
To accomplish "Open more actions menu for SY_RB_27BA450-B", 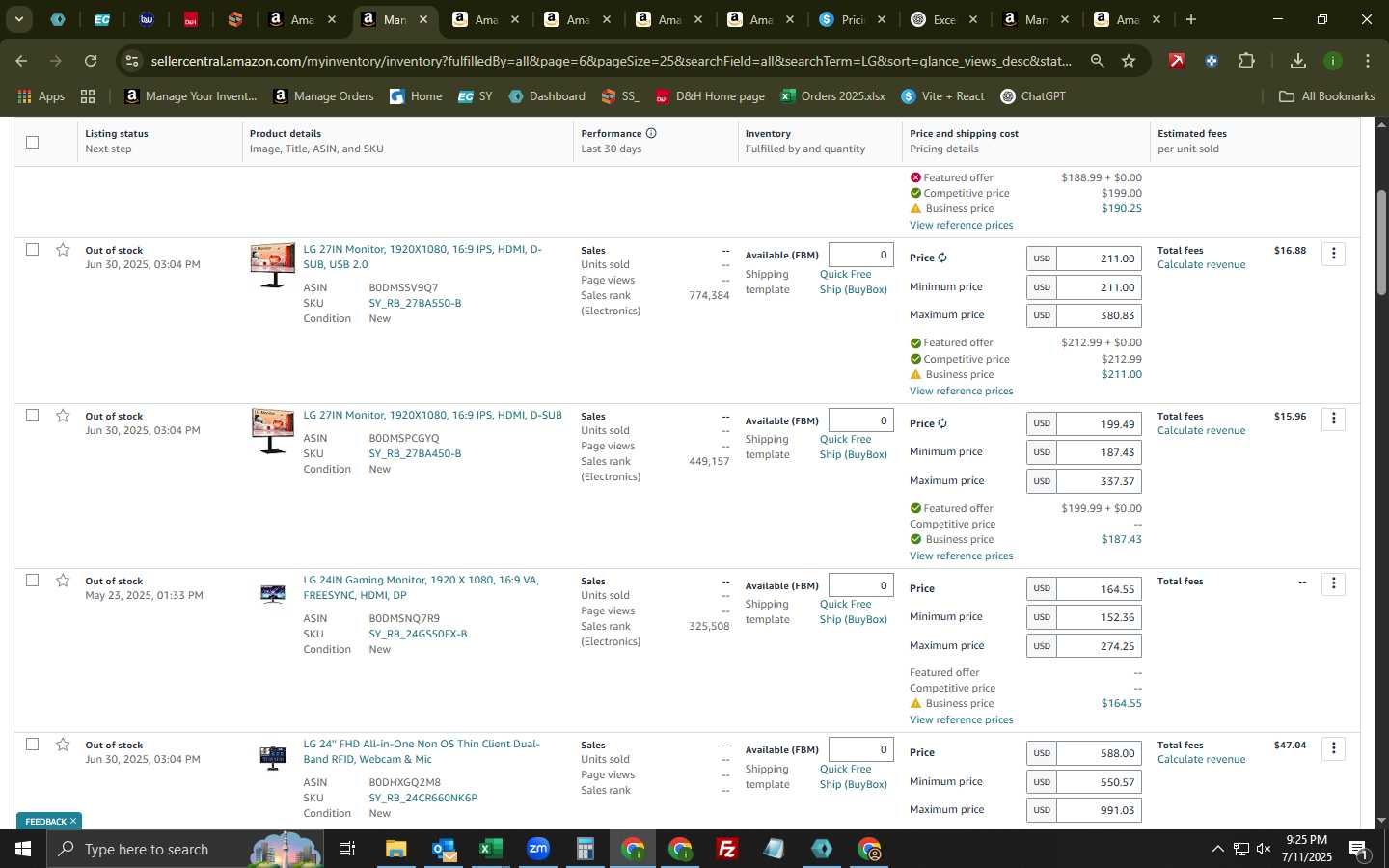I will [1333, 419].
